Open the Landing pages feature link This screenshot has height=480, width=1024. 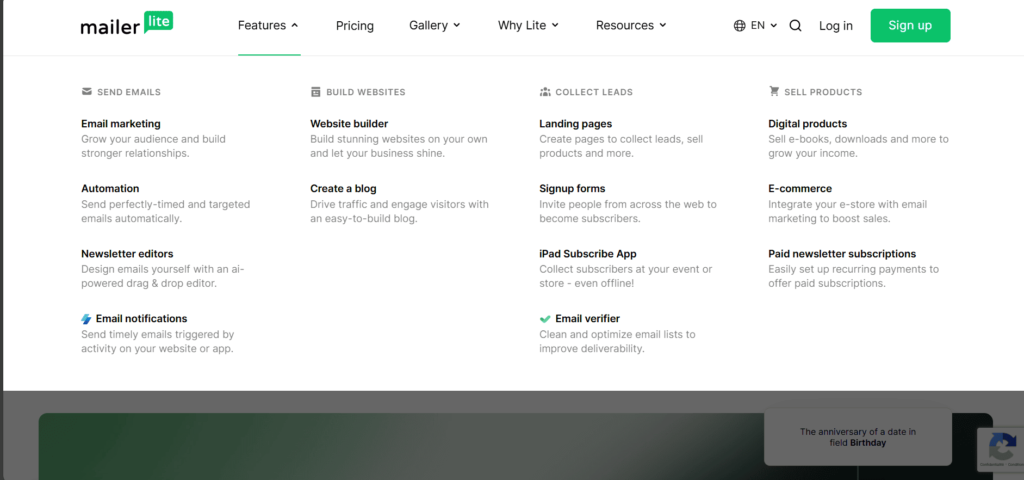point(575,124)
